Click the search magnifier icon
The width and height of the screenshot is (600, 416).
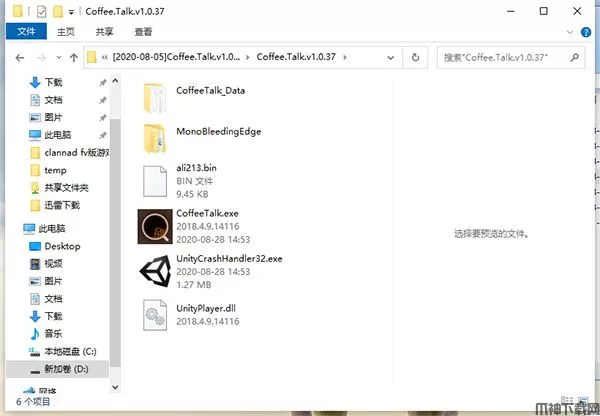(x=574, y=57)
